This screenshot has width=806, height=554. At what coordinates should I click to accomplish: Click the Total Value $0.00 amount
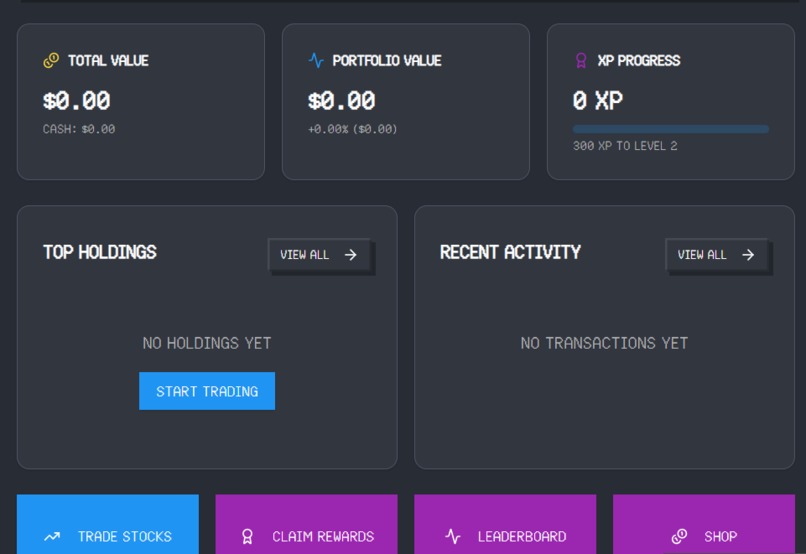(x=77, y=101)
